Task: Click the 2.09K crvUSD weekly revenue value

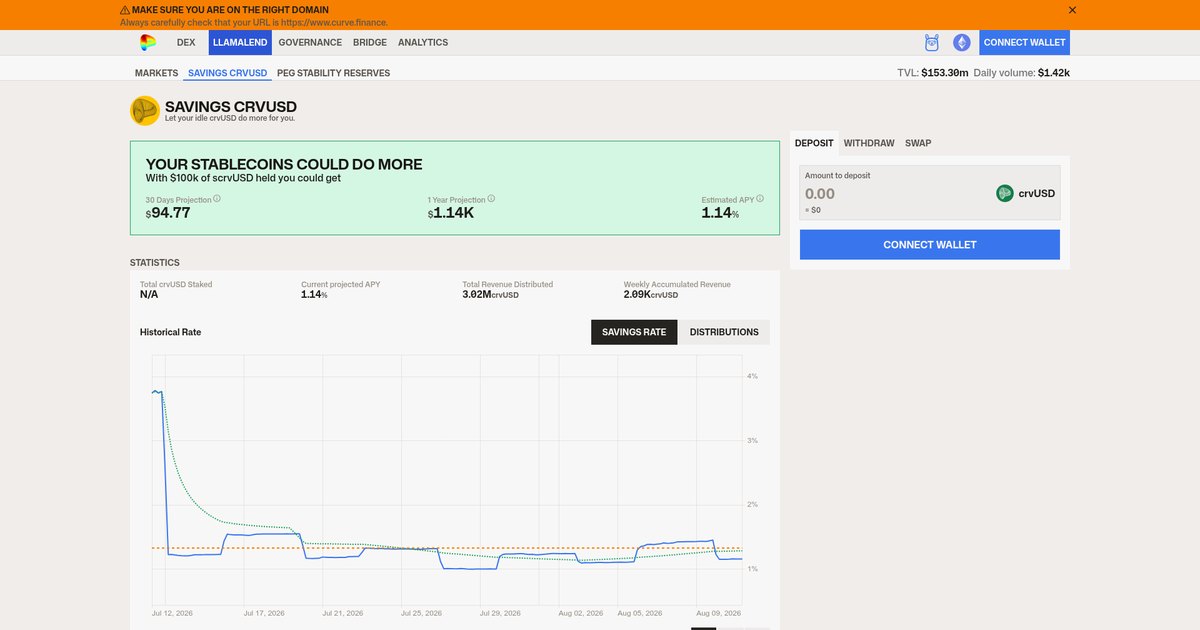Action: click(x=651, y=295)
